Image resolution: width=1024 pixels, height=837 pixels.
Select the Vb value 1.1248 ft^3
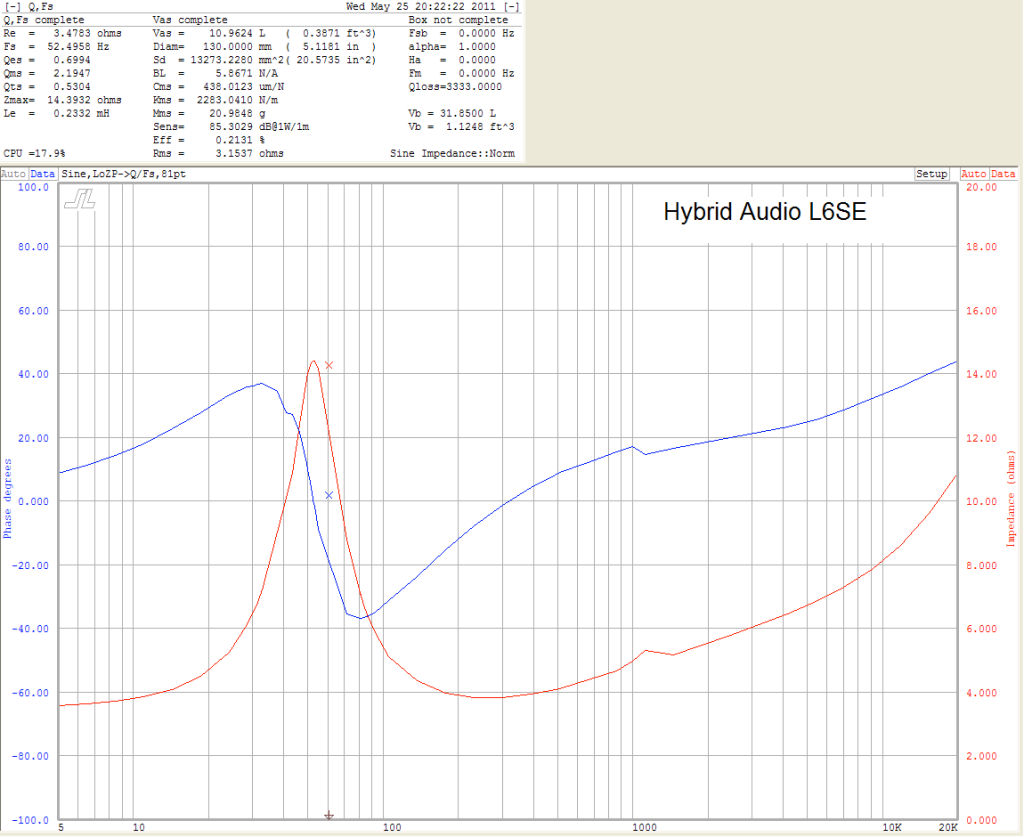(x=480, y=127)
